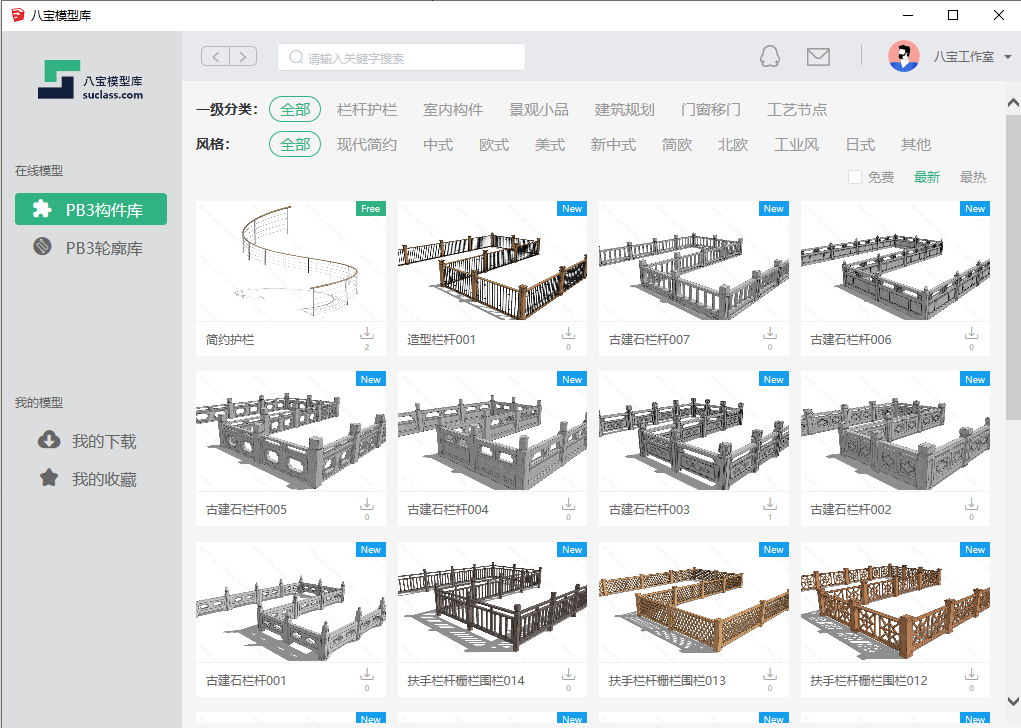Click the scrollbar down arrow
1021x728 pixels.
click(1013, 701)
